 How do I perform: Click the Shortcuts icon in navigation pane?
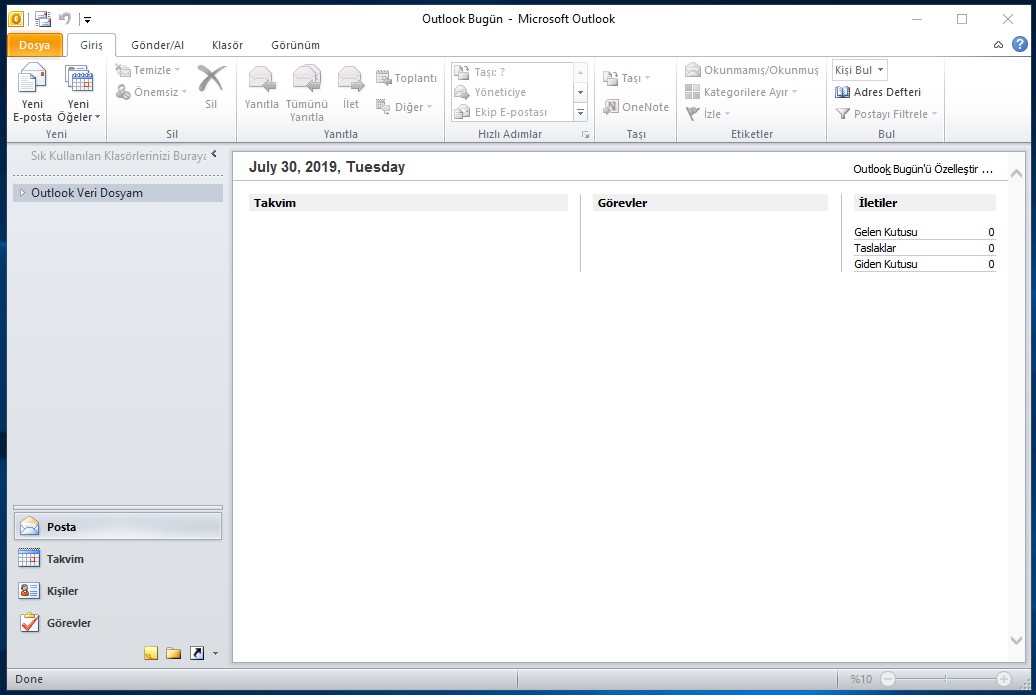(197, 653)
